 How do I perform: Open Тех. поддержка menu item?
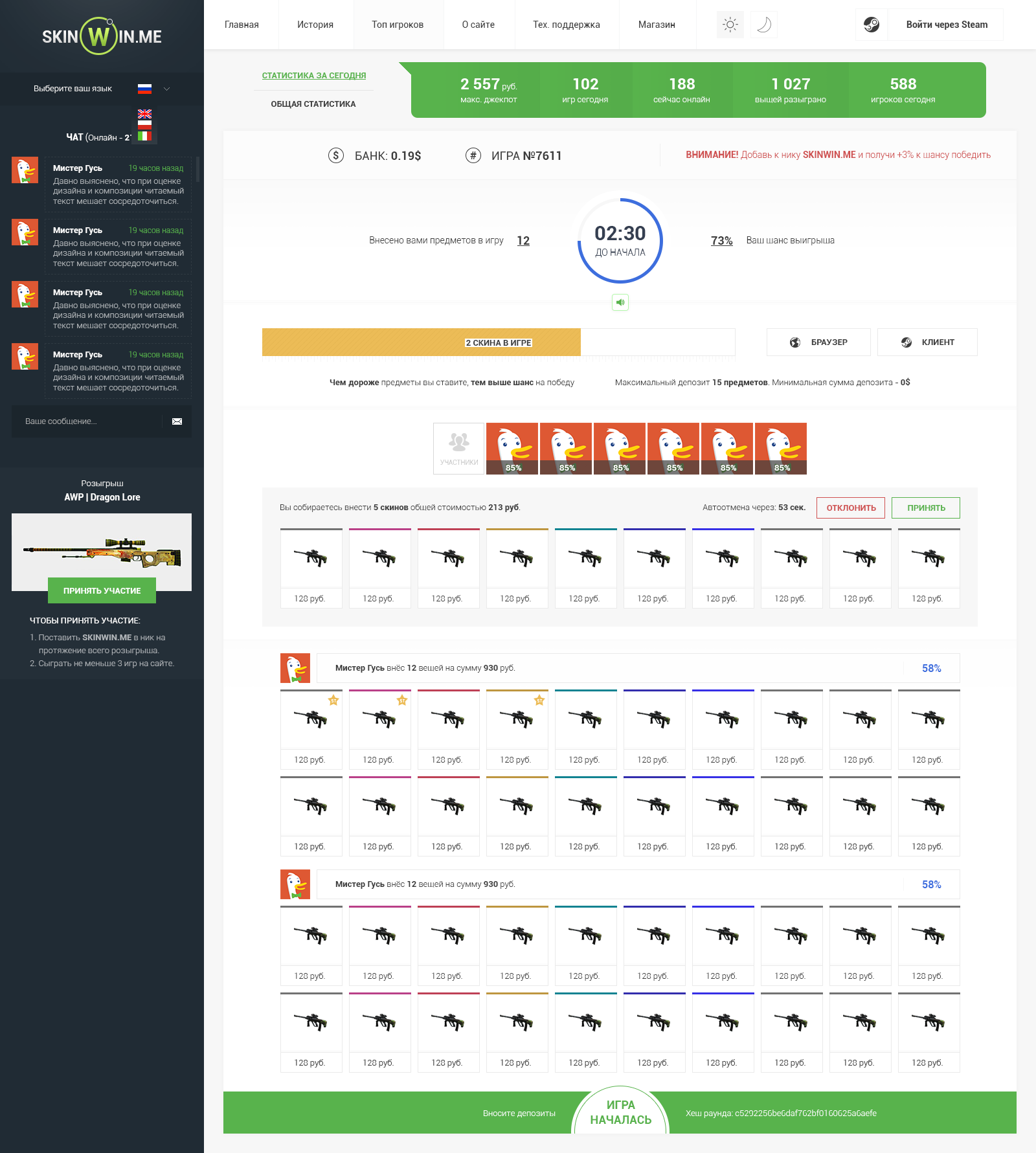coord(567,25)
